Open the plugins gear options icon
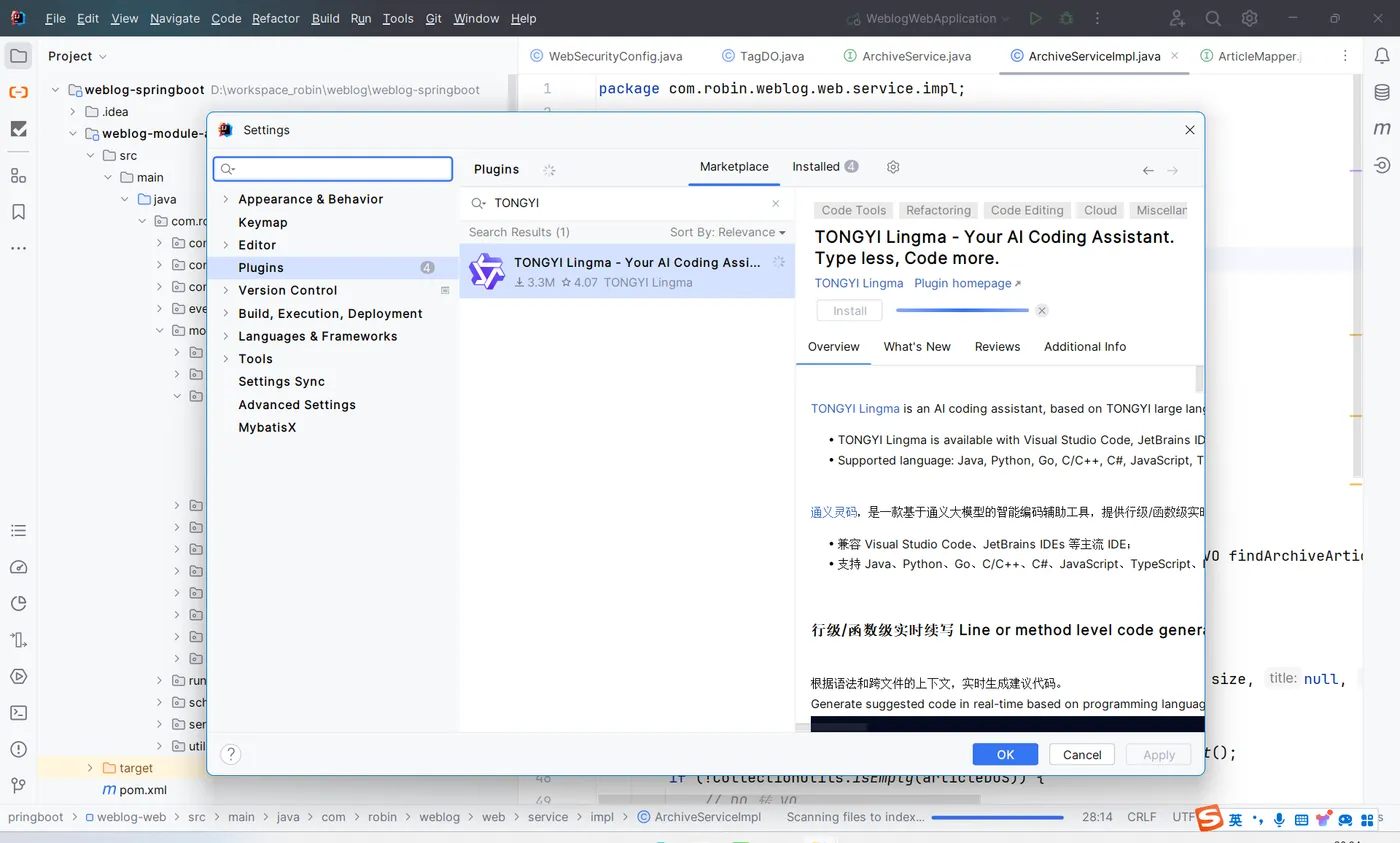 tap(893, 167)
